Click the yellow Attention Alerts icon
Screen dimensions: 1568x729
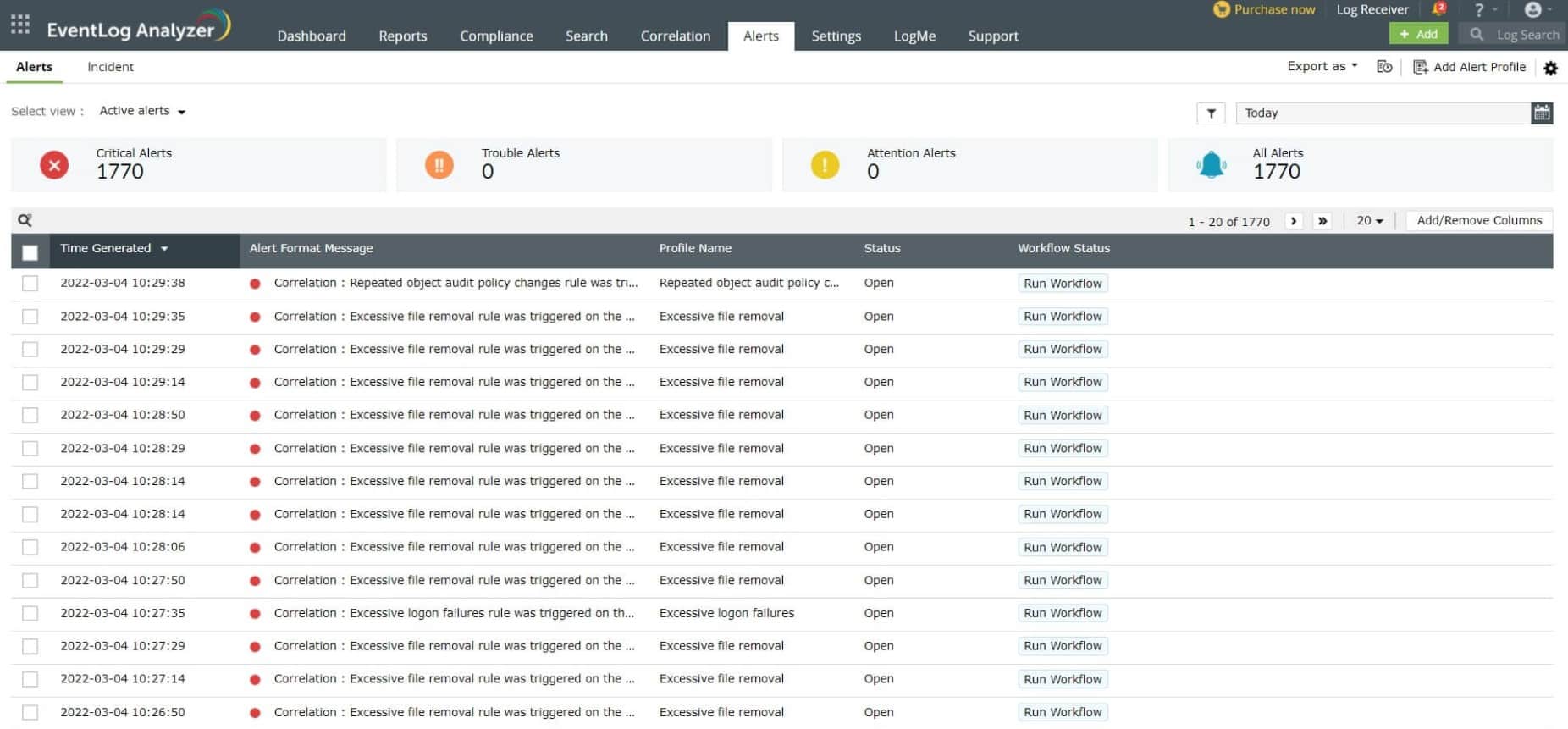(825, 165)
